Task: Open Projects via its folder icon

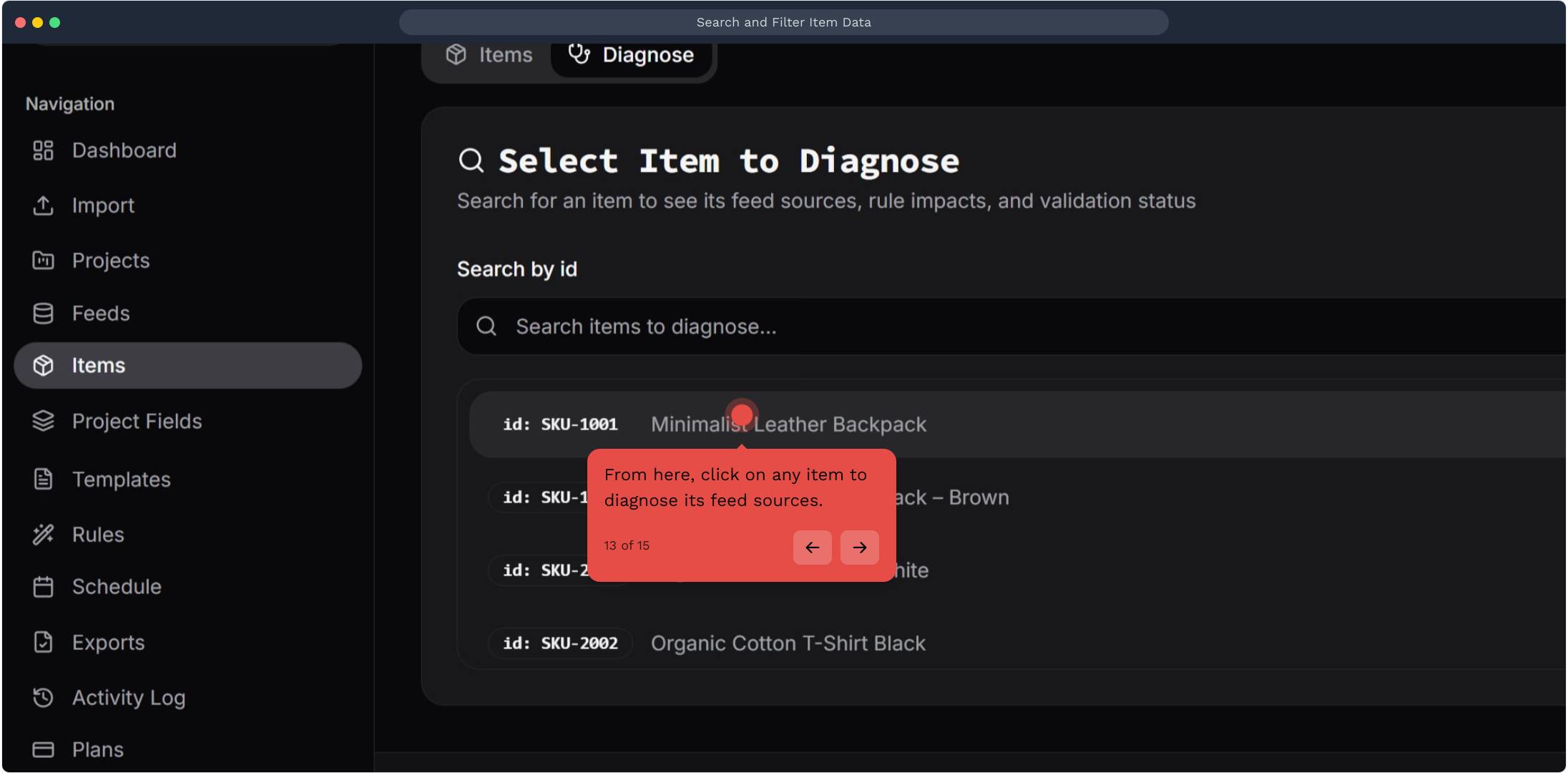Action: [43, 261]
